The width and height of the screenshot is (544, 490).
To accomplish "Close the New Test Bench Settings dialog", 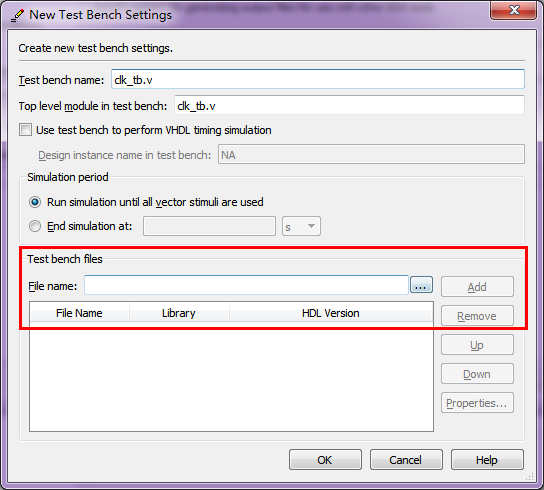I will [514, 10].
